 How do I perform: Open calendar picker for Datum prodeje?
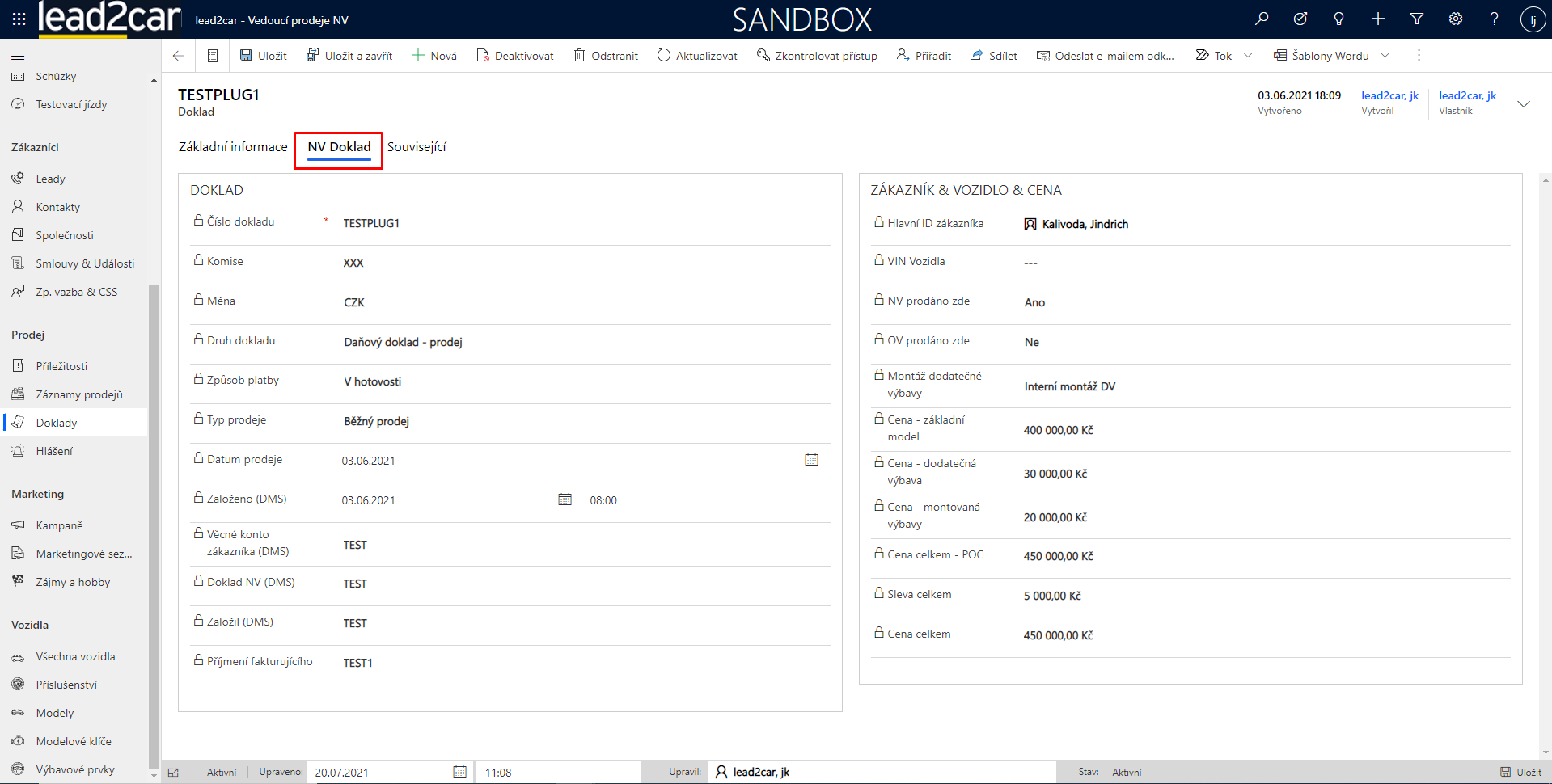pyautogui.click(x=811, y=460)
